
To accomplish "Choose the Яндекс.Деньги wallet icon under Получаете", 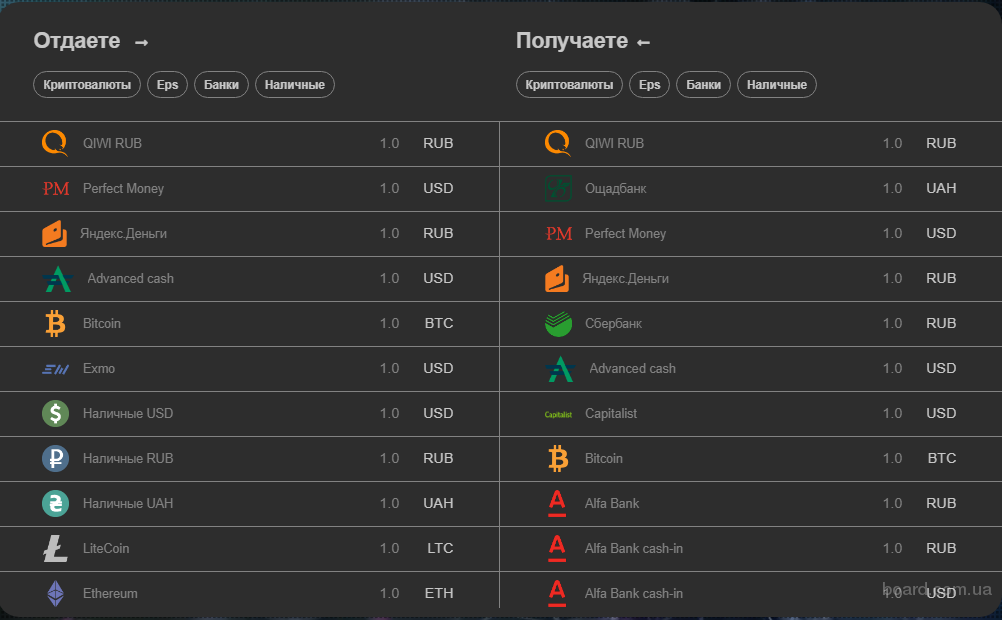I will coord(557,279).
